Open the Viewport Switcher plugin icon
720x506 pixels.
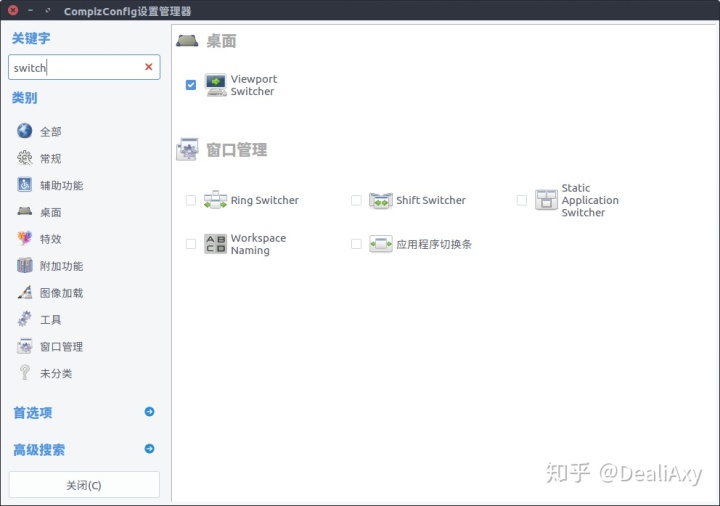215,85
